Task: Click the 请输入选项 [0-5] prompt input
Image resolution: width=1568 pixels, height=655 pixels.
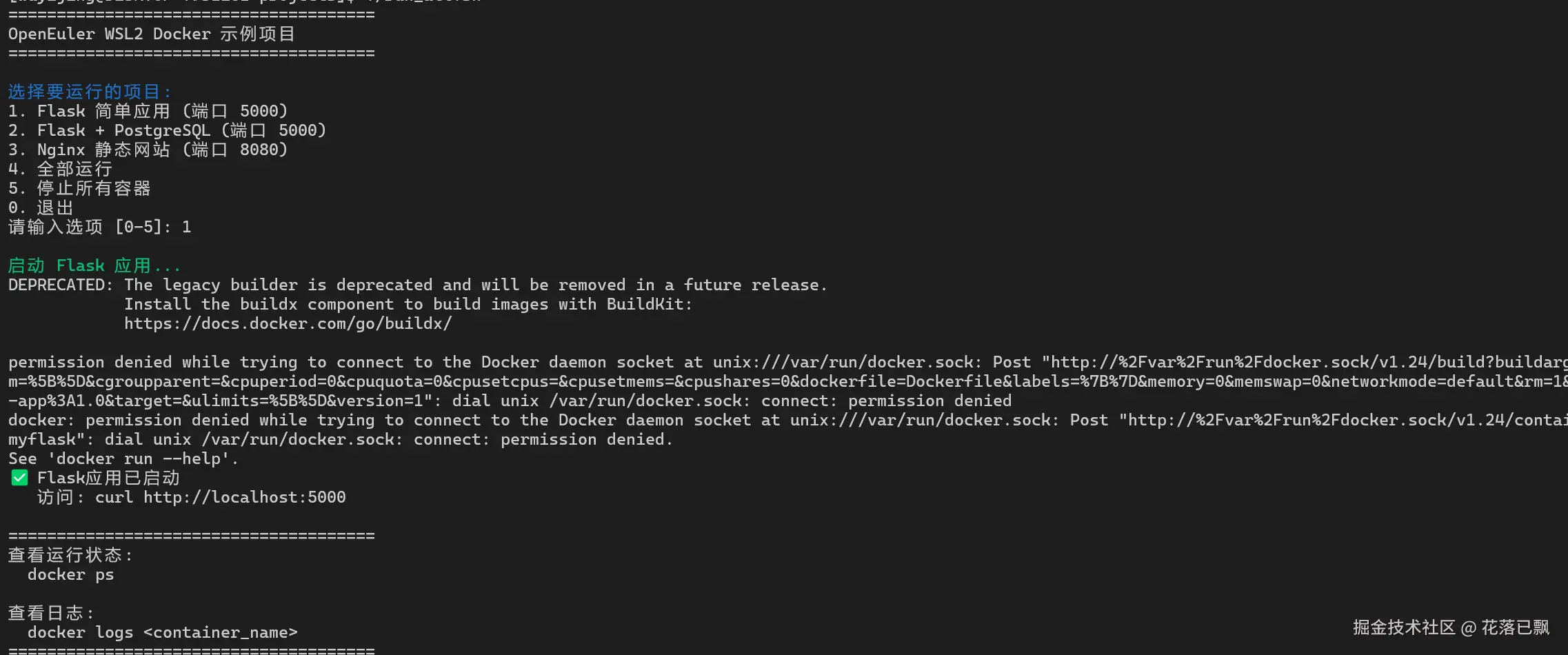Action: click(x=100, y=227)
